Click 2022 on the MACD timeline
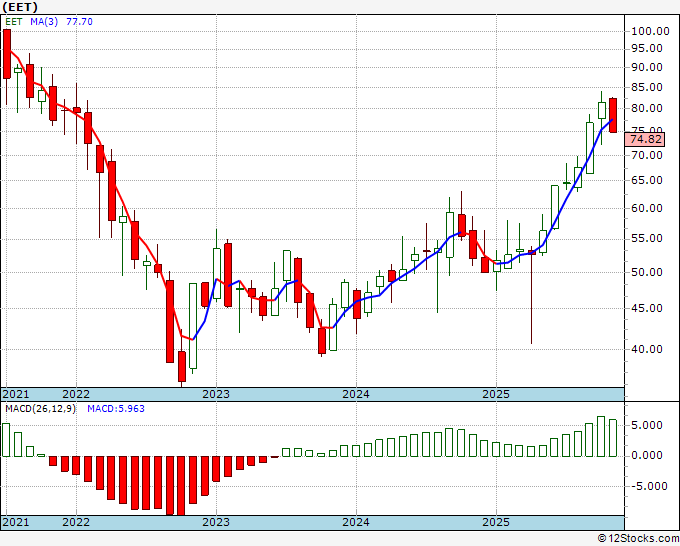 [76, 522]
